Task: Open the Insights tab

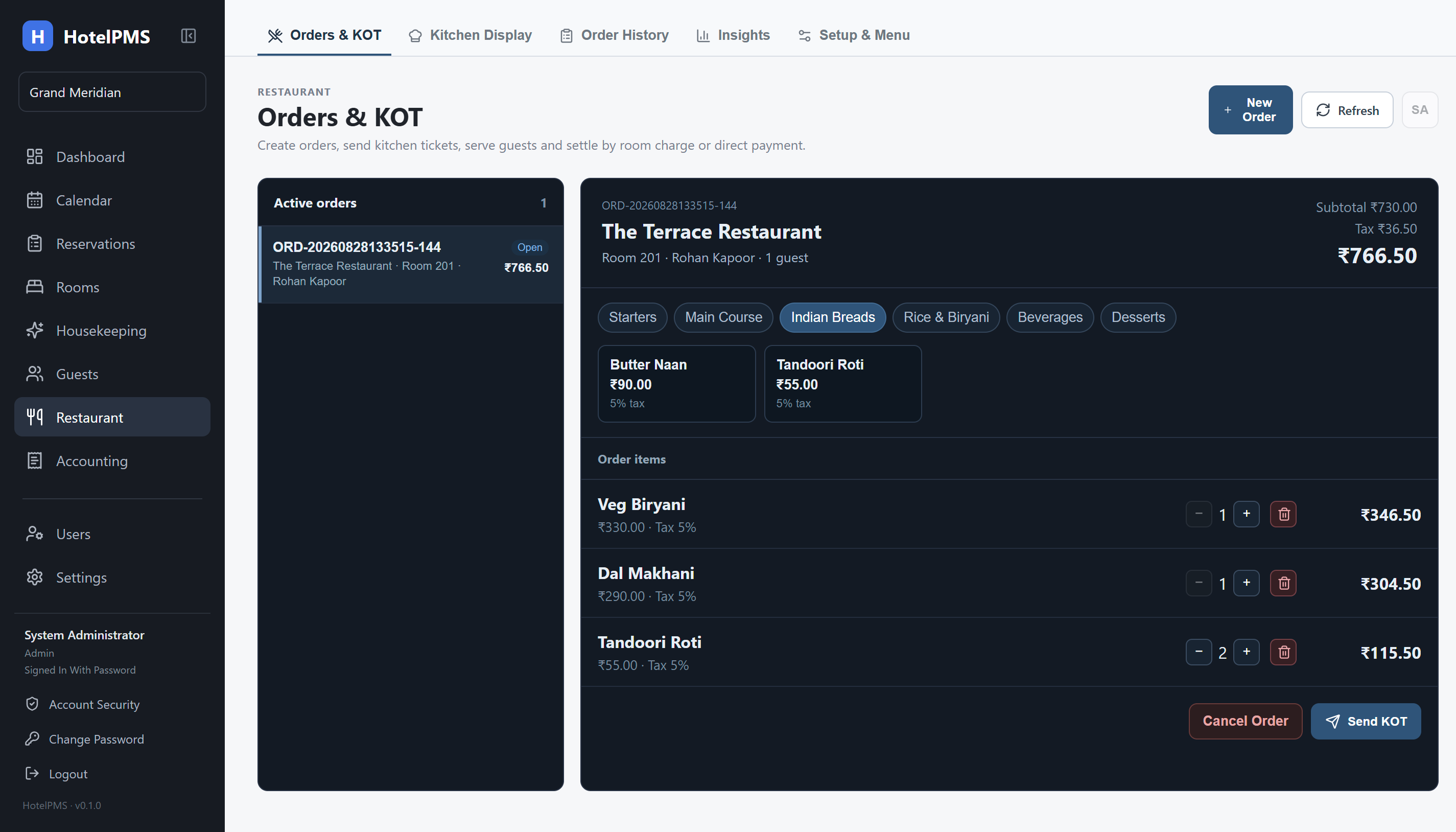Action: click(x=733, y=35)
